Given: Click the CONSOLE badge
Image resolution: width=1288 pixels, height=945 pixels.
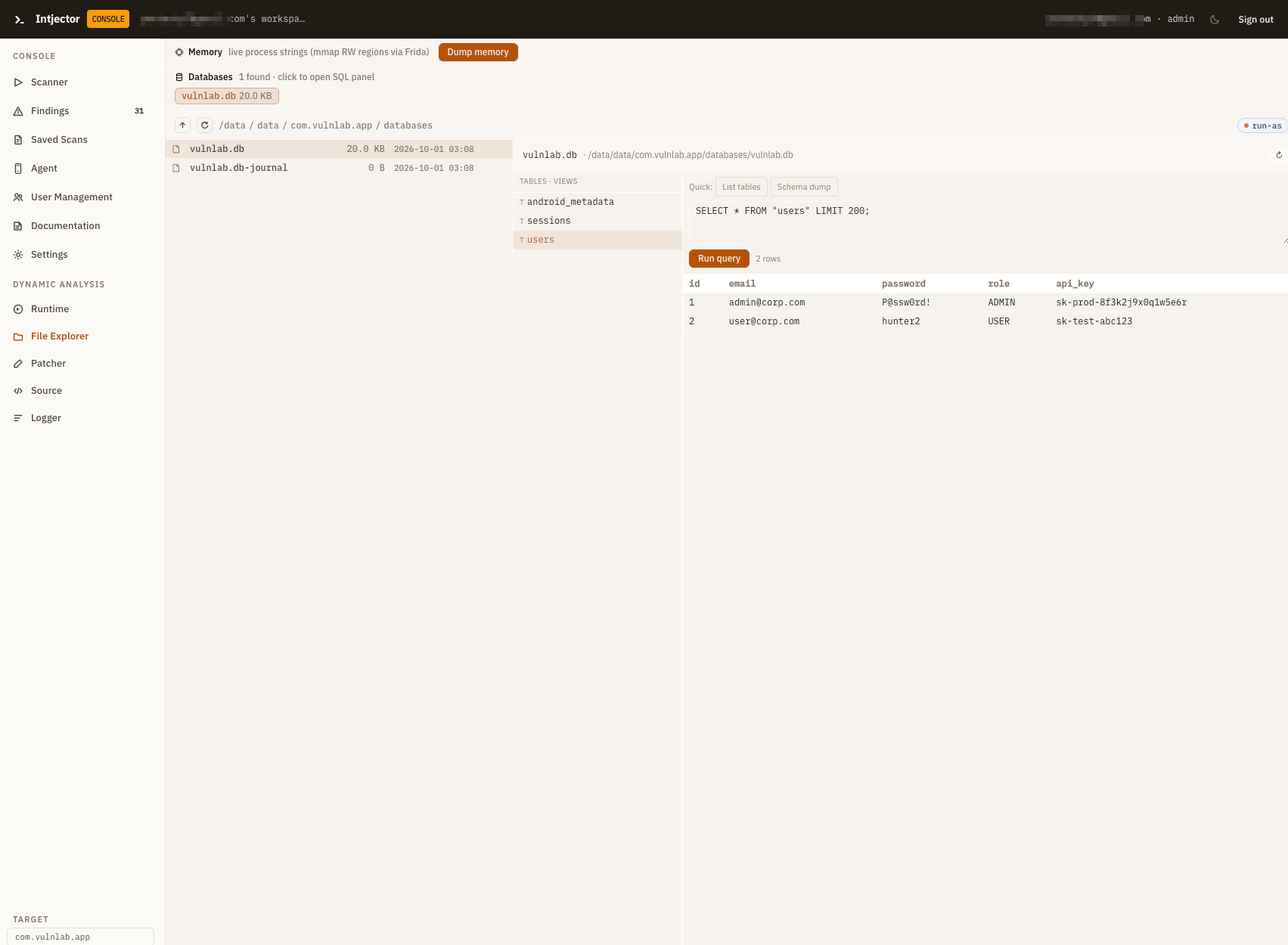Looking at the screenshot, I should click(108, 19).
